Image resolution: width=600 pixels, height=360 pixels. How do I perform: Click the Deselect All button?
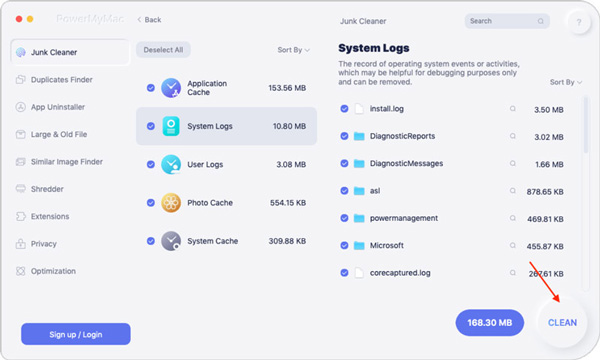point(163,50)
